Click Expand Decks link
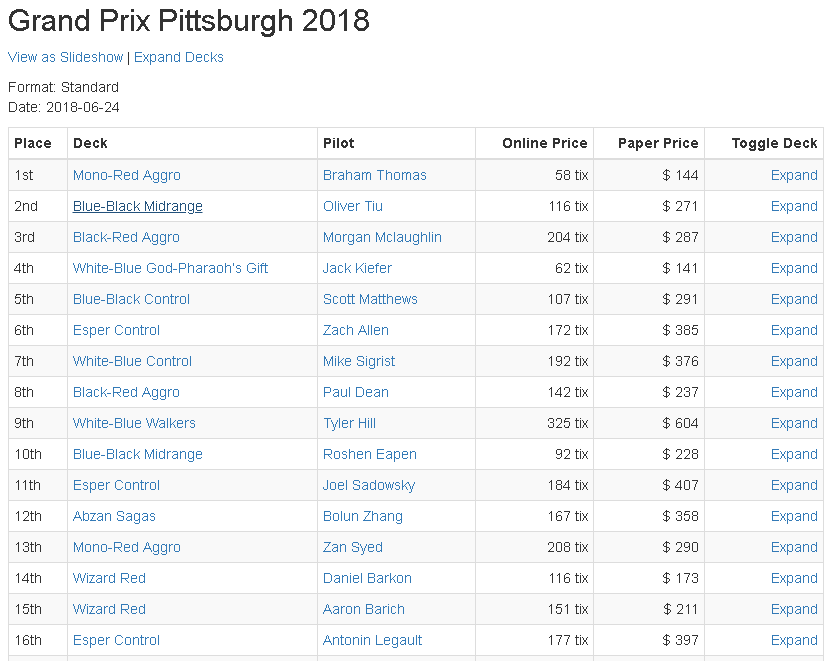 (x=179, y=57)
